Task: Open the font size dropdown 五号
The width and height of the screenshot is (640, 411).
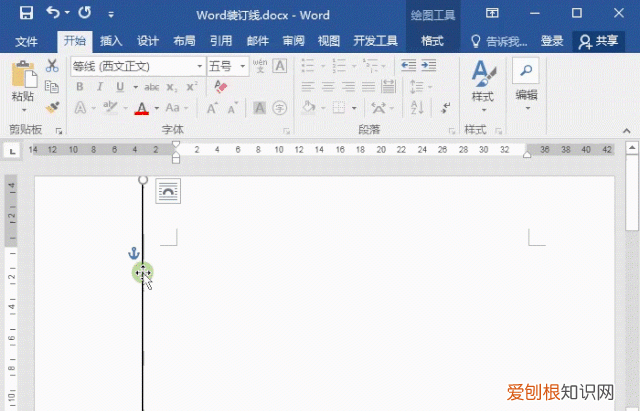Action: tap(242, 66)
